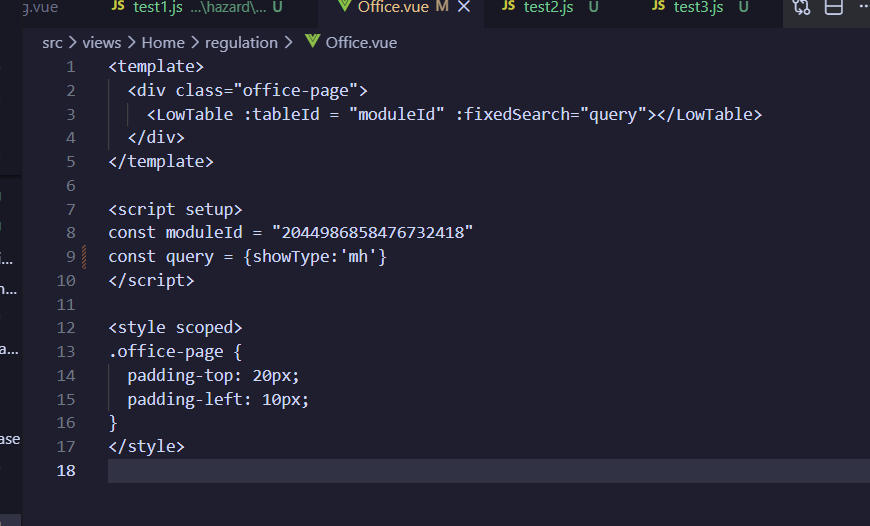Click the class value "office-page" on line 2

[x=295, y=90]
